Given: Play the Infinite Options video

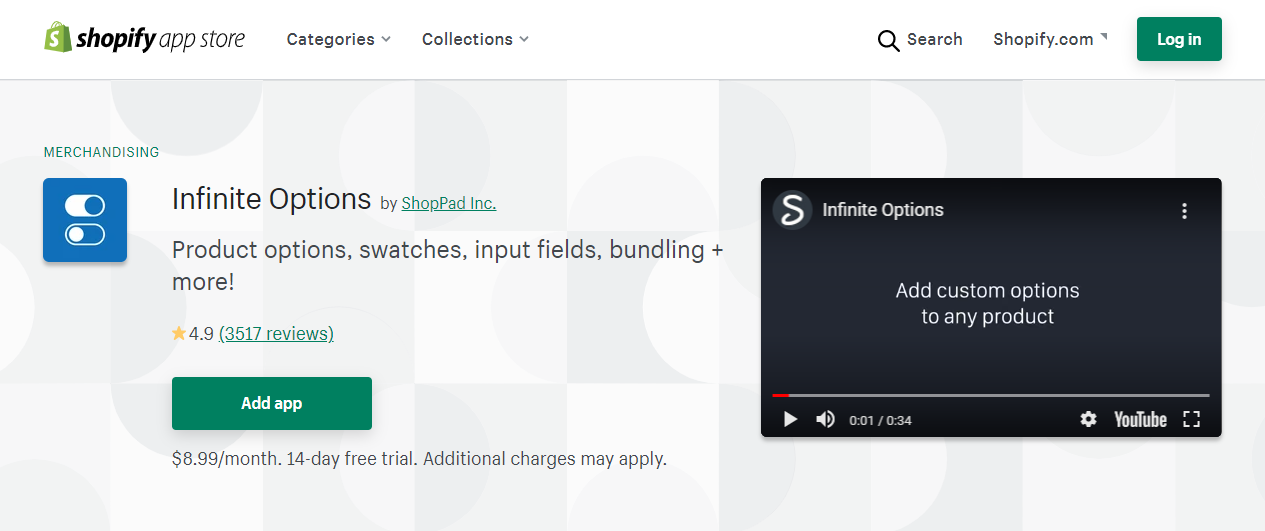Looking at the screenshot, I should click(790, 419).
